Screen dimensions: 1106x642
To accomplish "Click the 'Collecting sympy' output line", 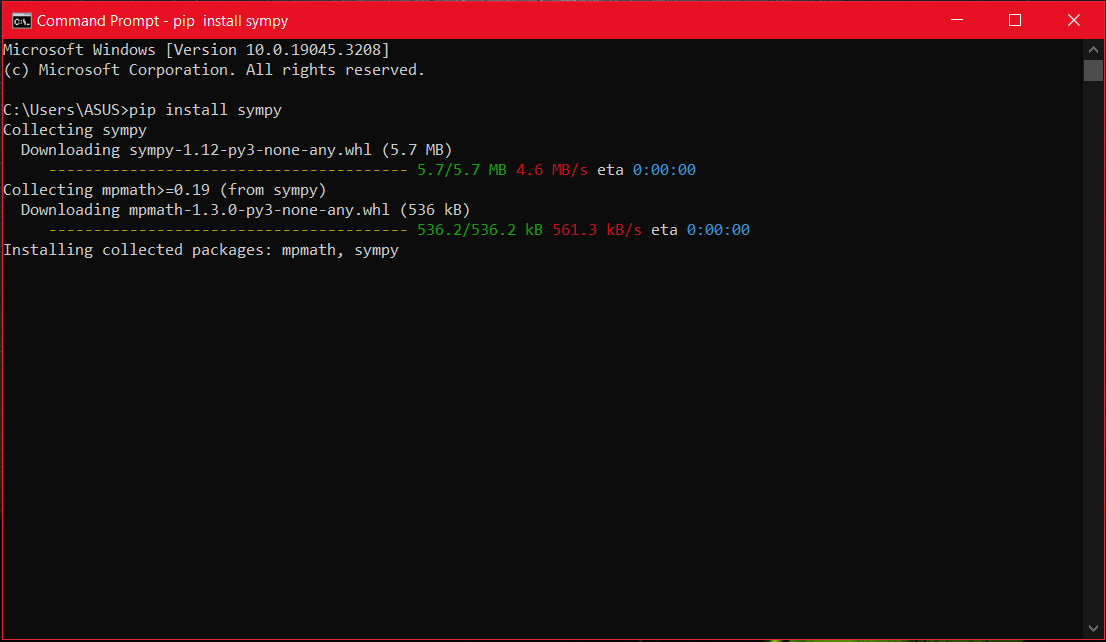I will [75, 129].
